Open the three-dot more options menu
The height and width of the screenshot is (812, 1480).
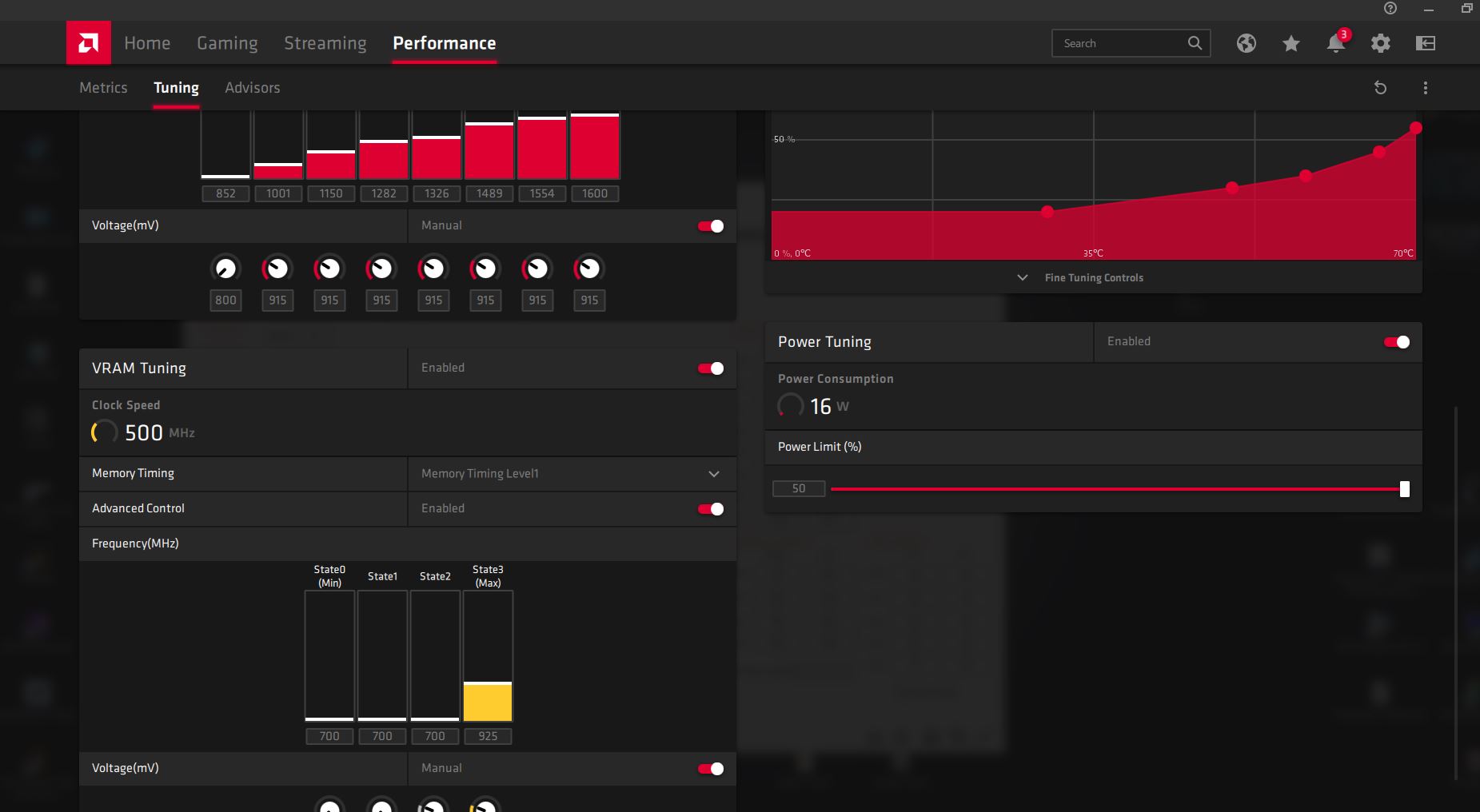click(x=1425, y=88)
